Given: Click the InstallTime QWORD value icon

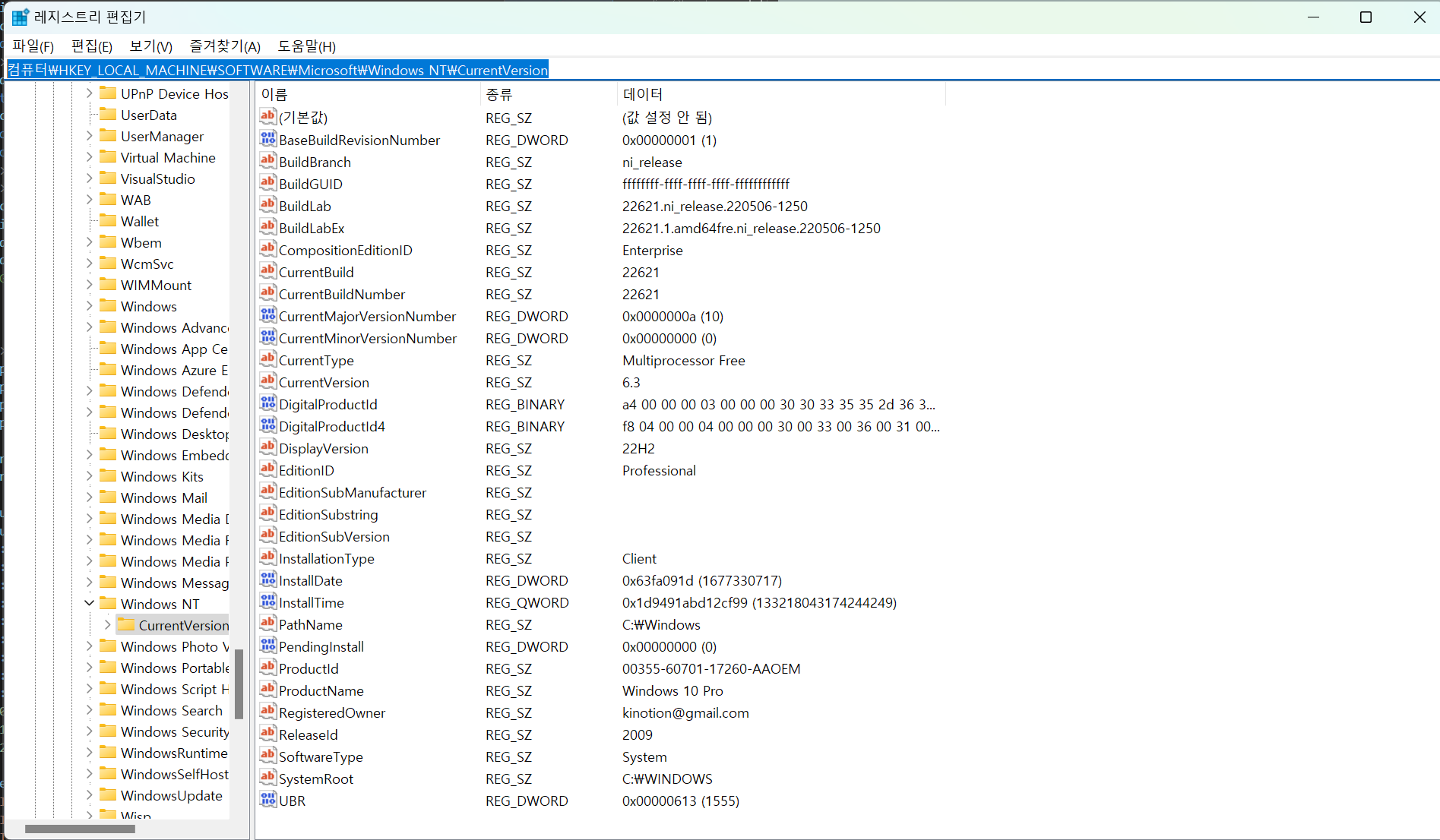Looking at the screenshot, I should (x=267, y=602).
